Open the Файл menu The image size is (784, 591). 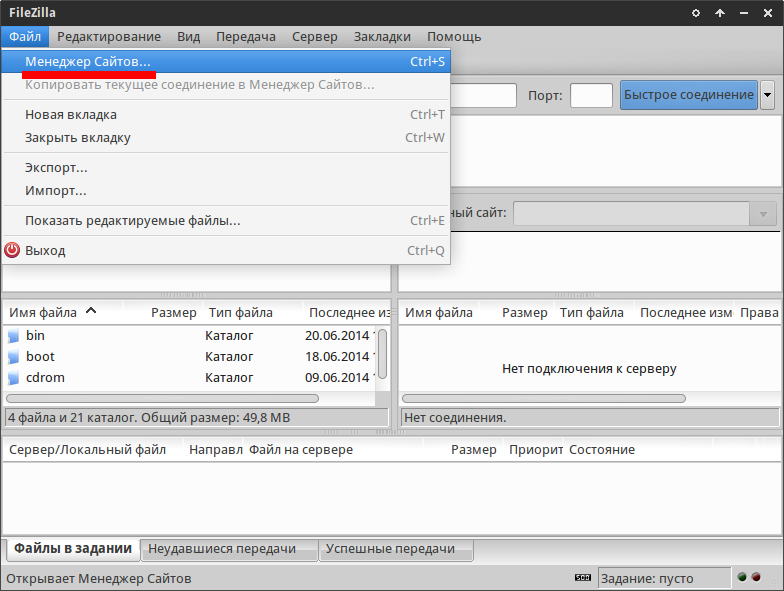[x=25, y=36]
